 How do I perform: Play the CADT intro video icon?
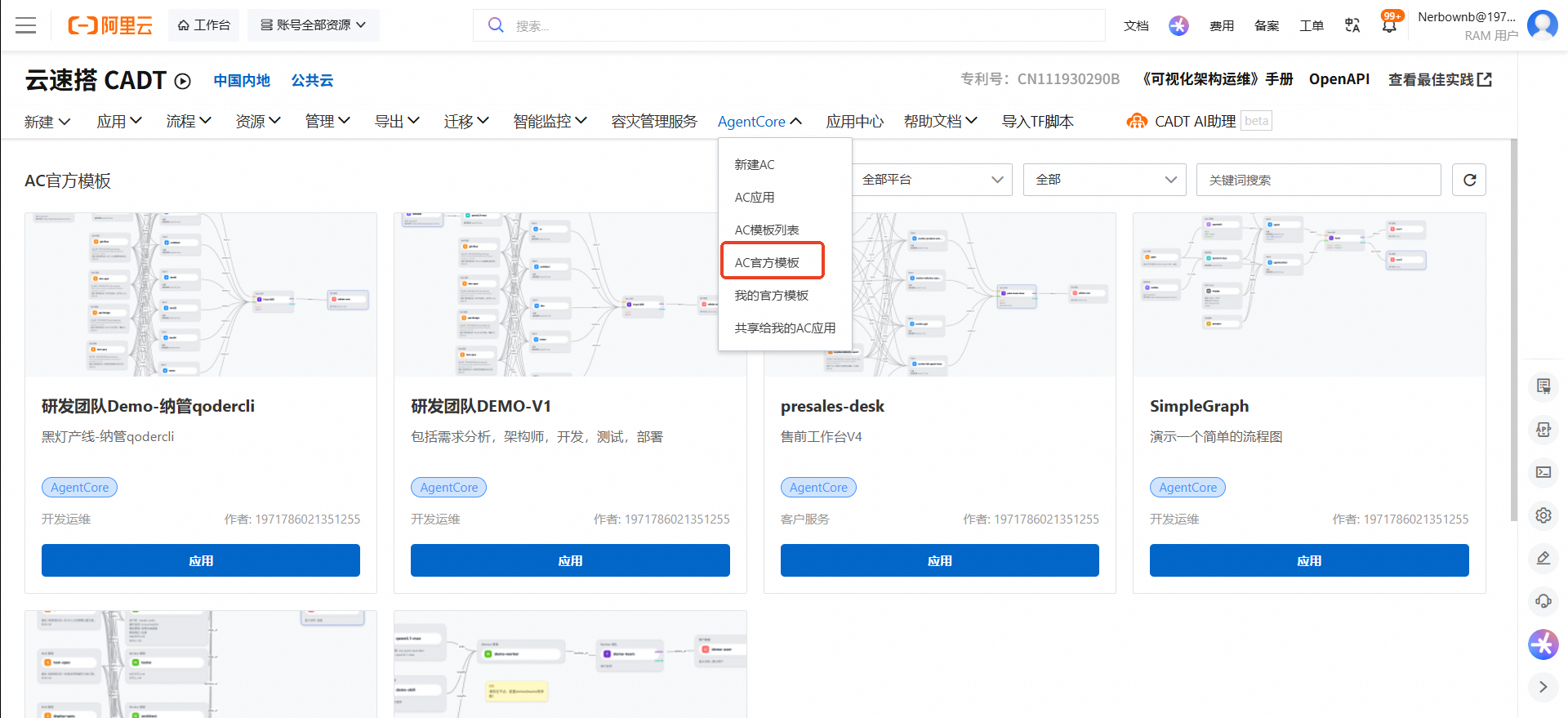(x=183, y=81)
